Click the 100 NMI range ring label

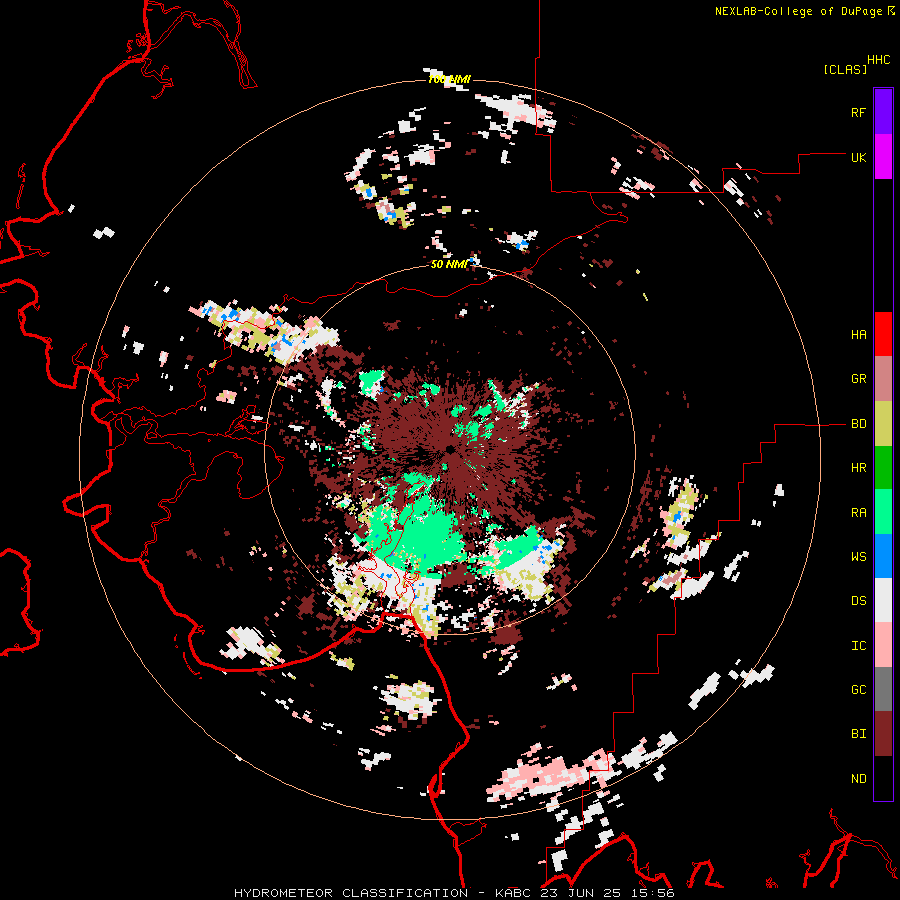point(449,79)
